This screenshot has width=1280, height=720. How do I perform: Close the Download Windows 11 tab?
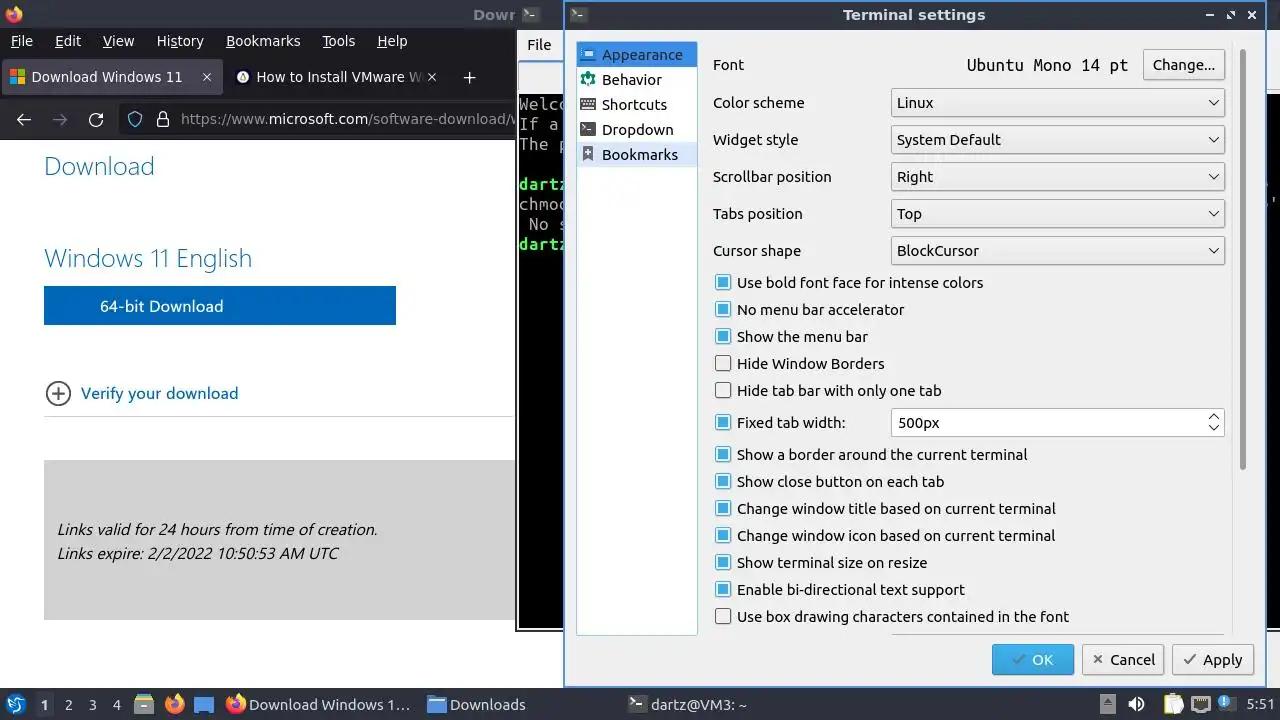pyautogui.click(x=207, y=77)
